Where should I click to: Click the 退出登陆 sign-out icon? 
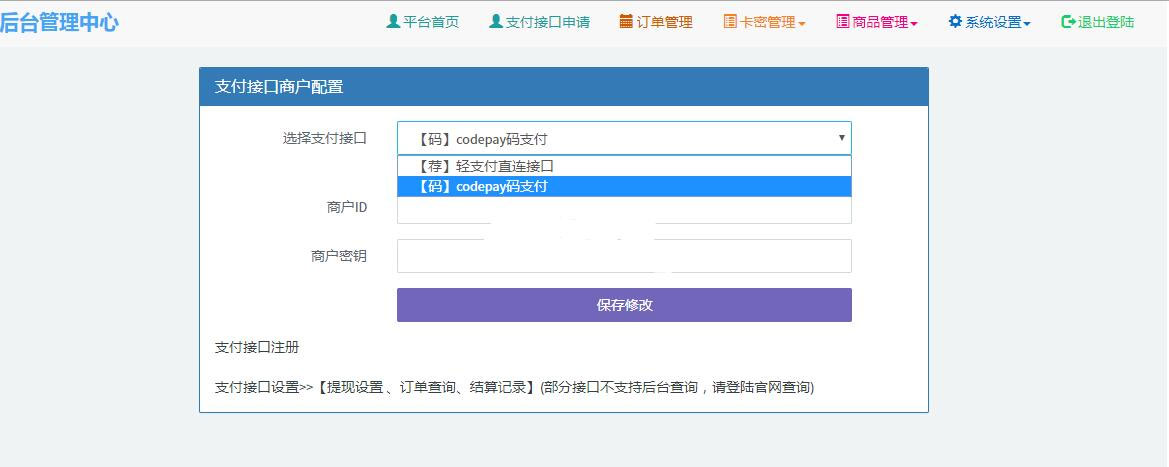[x=1068, y=22]
